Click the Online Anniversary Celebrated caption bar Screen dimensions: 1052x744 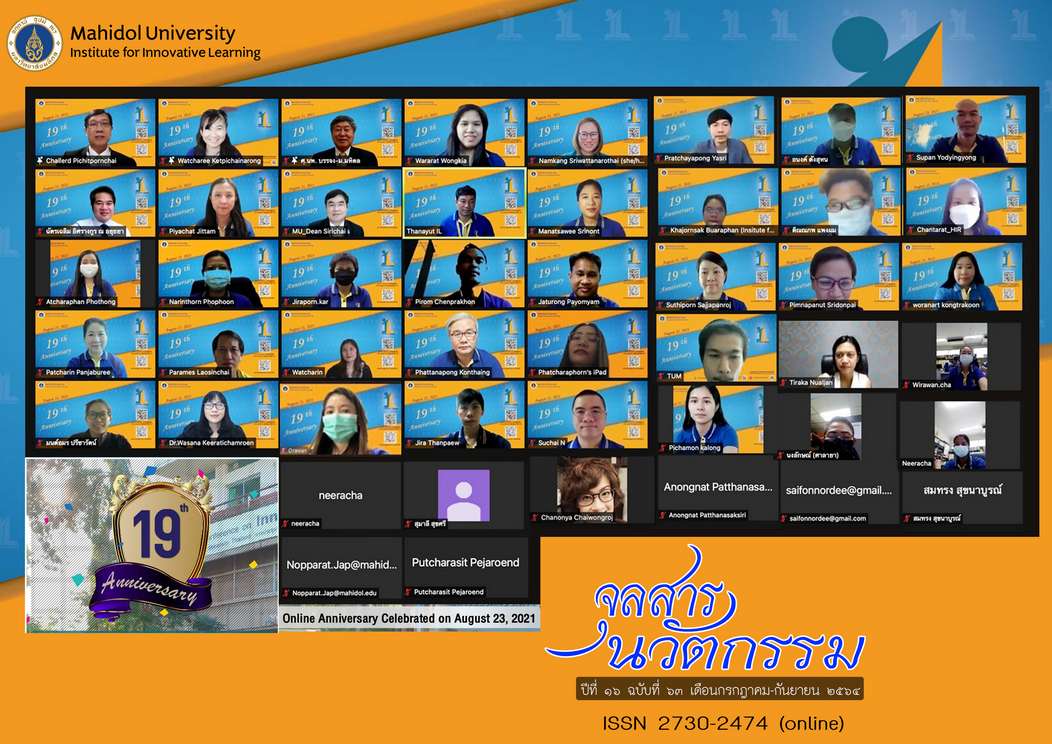tap(410, 619)
